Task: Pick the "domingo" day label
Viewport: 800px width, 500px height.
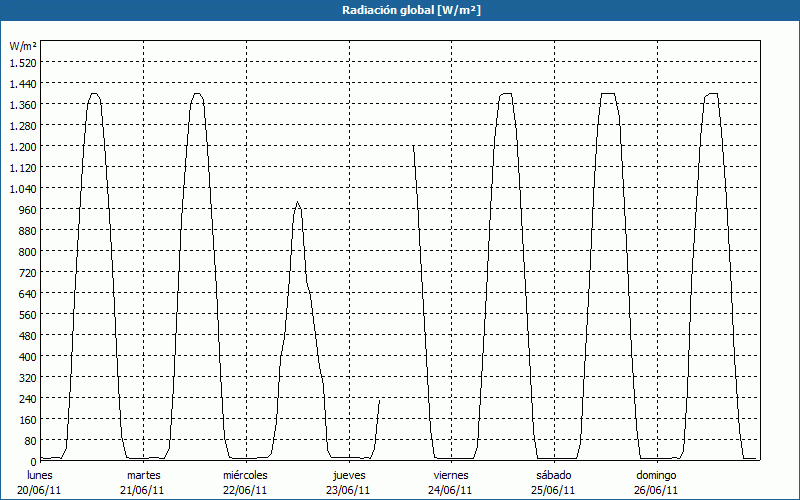Action: 656,475
